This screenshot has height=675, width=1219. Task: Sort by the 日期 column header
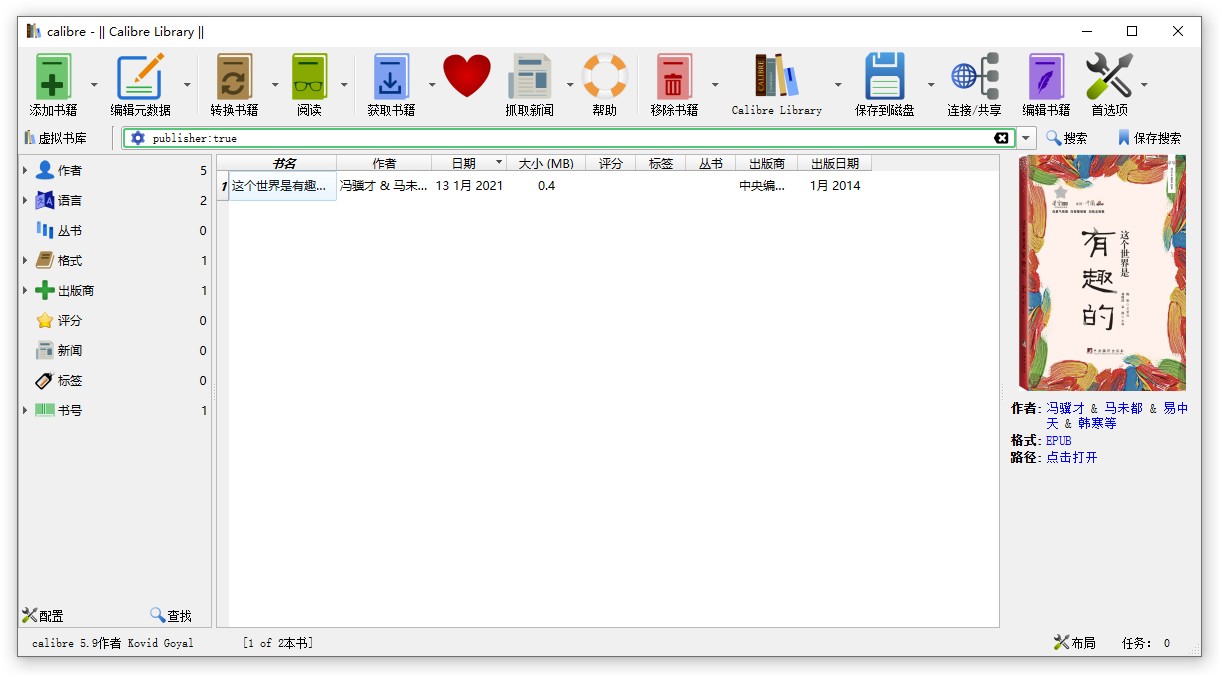pyautogui.click(x=469, y=163)
